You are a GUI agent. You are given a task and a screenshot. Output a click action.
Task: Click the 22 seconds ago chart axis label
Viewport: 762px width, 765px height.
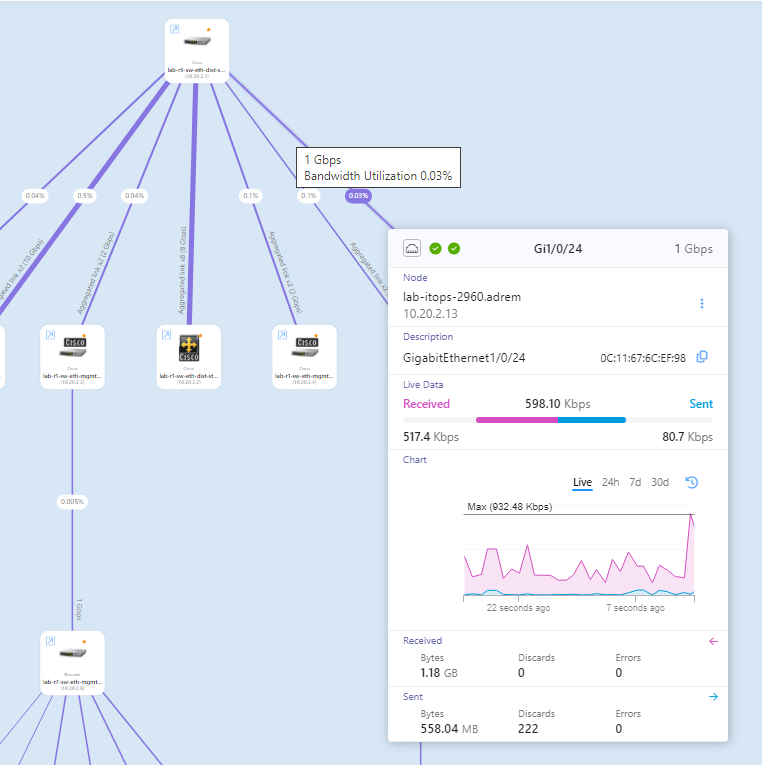click(518, 608)
